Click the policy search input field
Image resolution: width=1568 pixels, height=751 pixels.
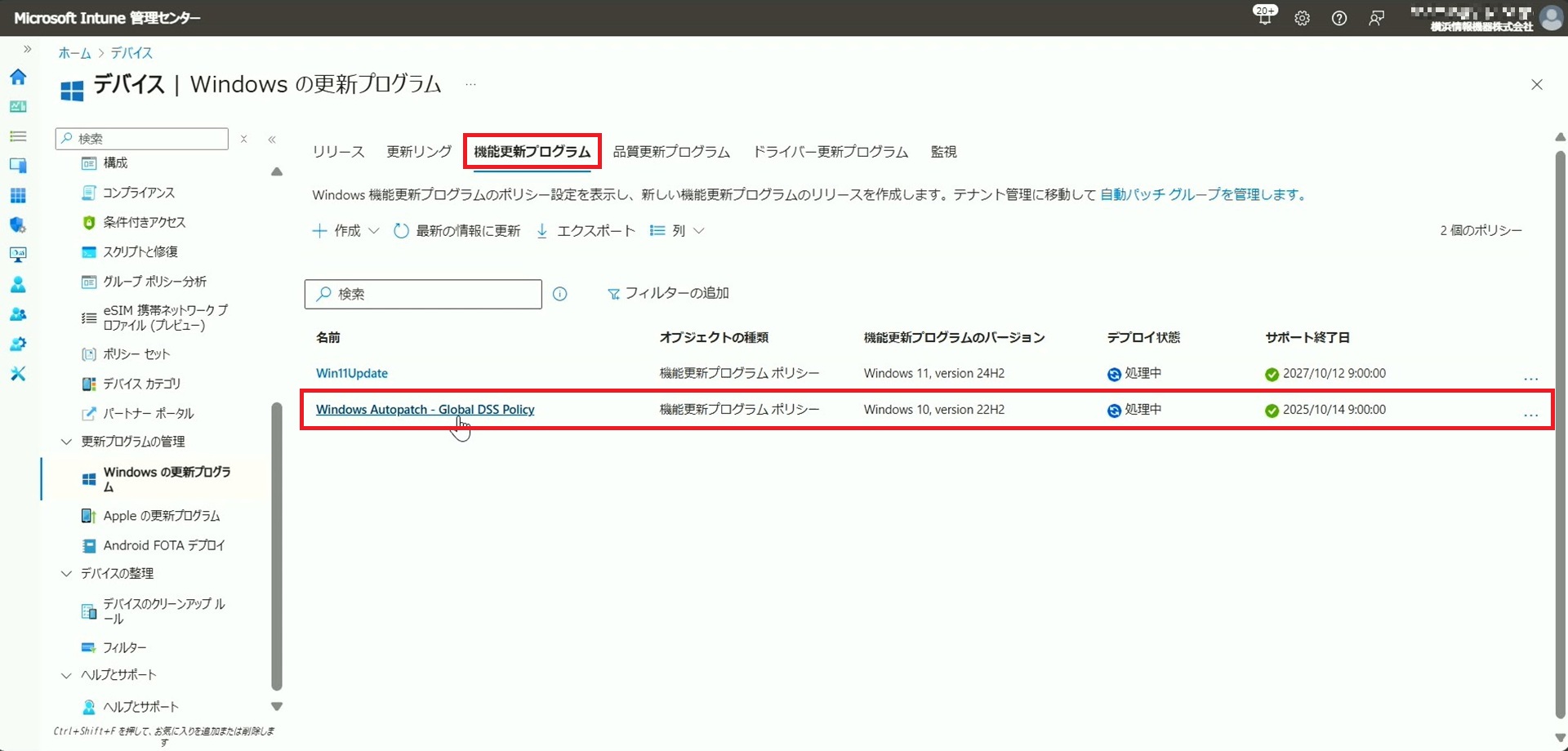tap(433, 294)
